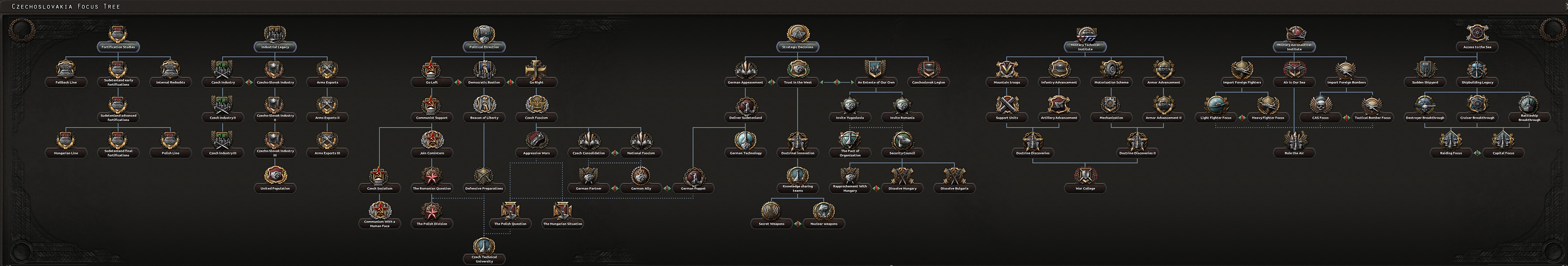Pick the Security Council focus icon

click(902, 140)
